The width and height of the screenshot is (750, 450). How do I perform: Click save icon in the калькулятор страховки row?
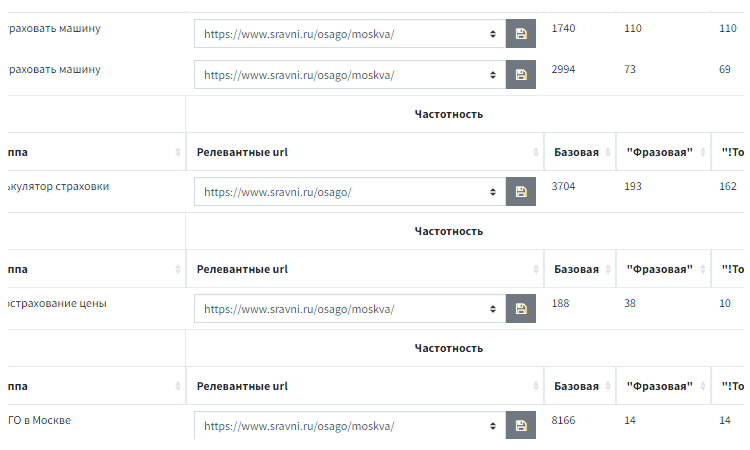point(520,192)
